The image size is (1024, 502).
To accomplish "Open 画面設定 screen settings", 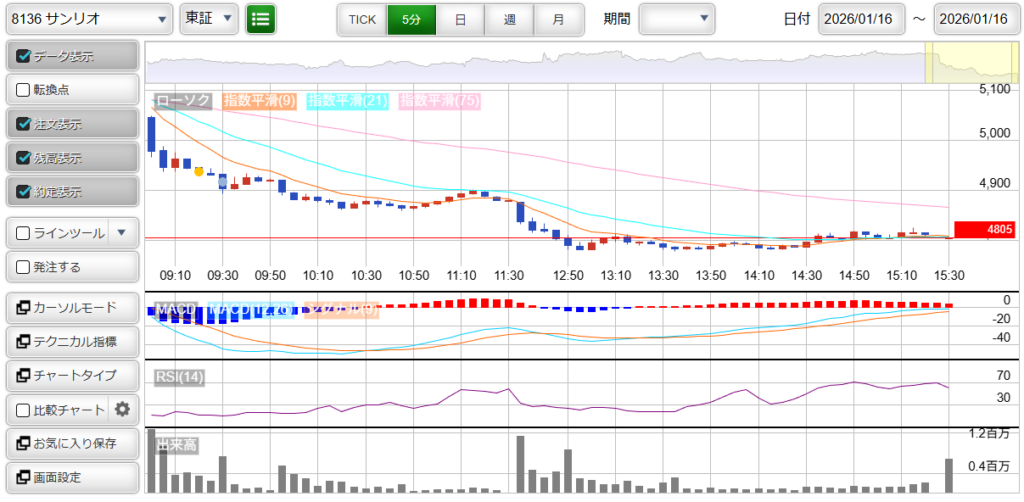I will [70, 477].
